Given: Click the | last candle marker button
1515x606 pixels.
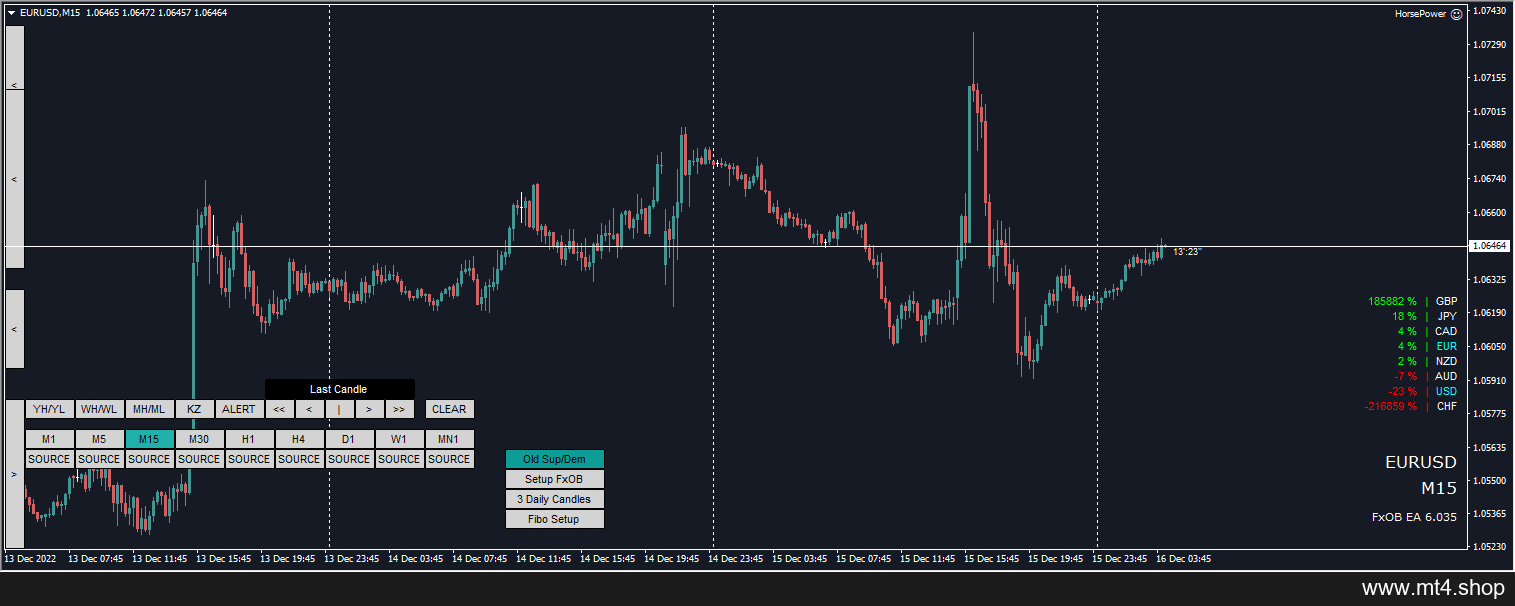Looking at the screenshot, I should click(x=340, y=409).
